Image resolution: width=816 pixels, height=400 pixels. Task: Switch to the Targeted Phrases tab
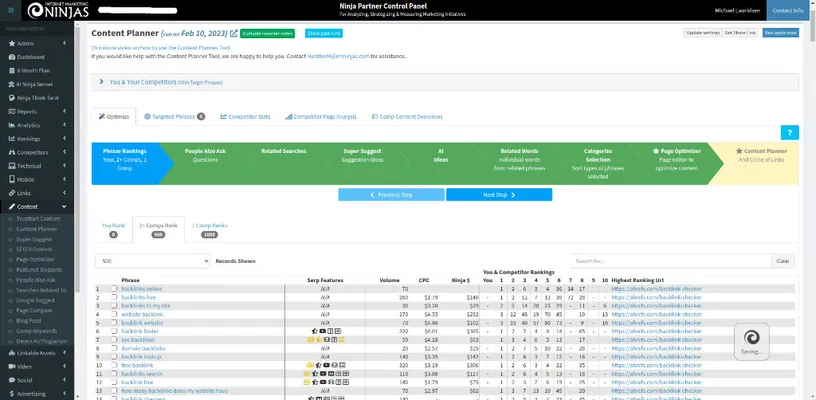pos(172,116)
